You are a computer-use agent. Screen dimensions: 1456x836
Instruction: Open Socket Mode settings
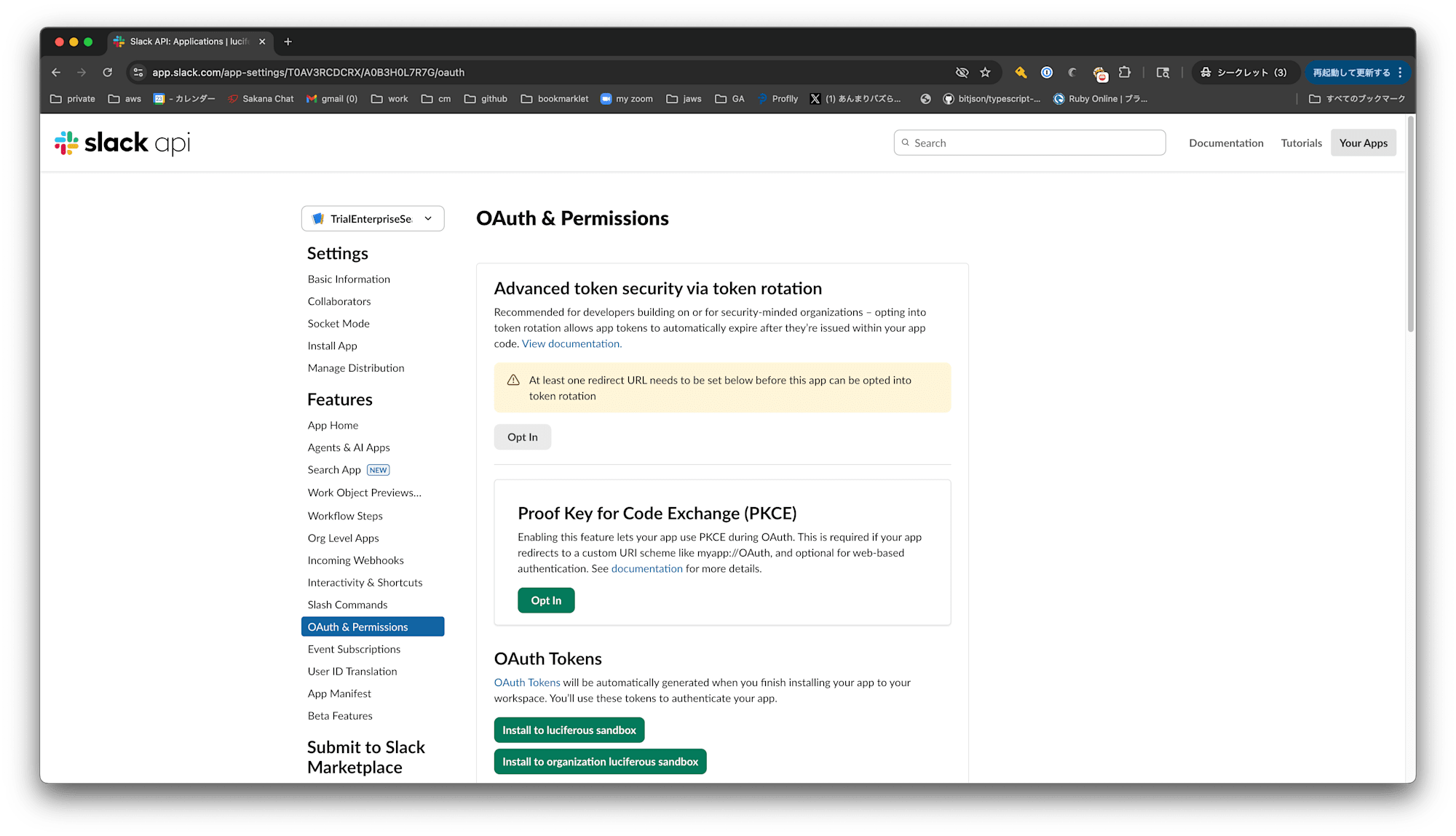[339, 324]
